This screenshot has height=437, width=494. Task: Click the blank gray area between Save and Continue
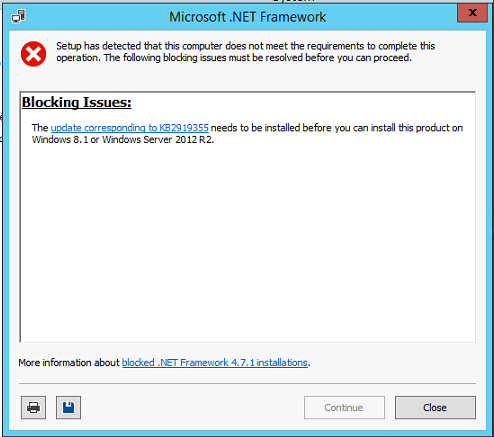pos(192,407)
